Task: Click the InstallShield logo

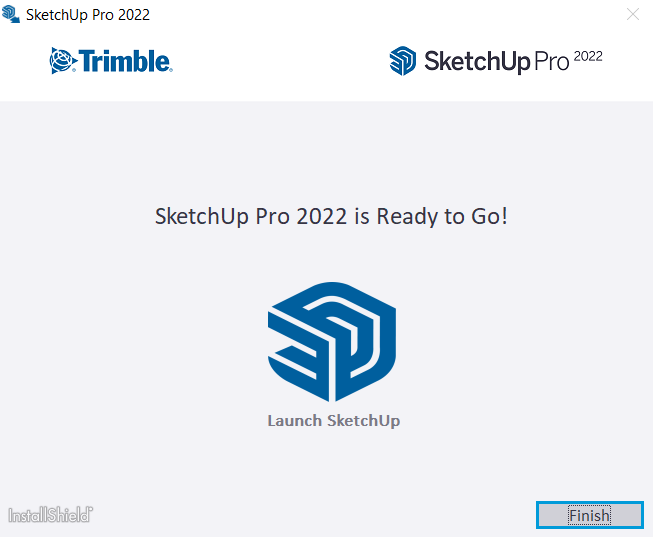Action: coord(50,515)
